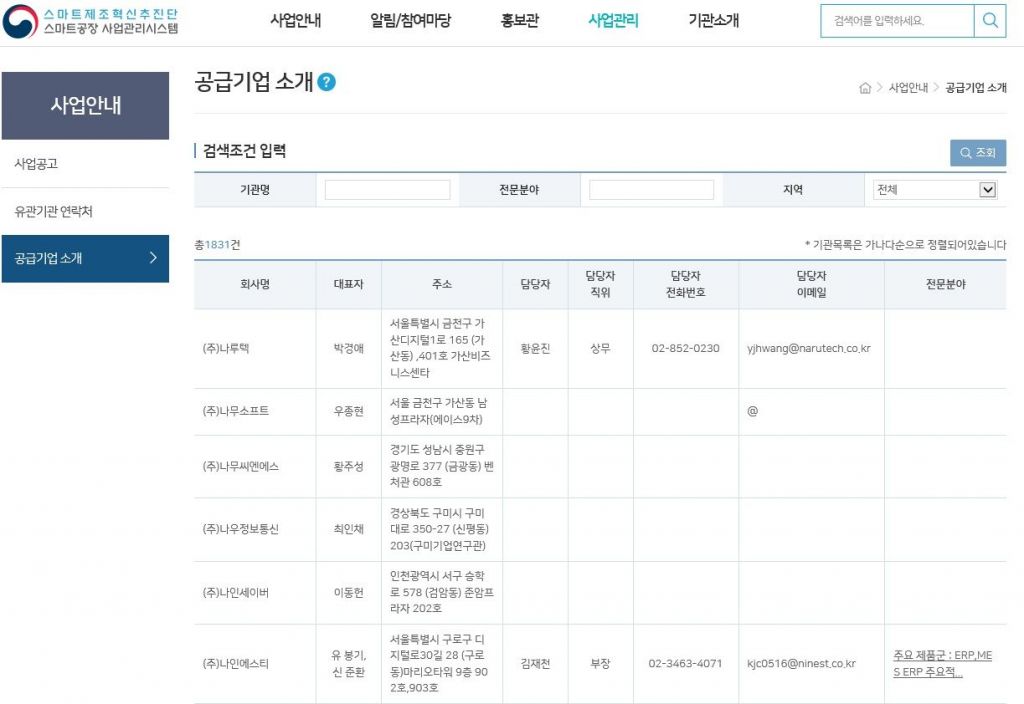Click the home breadcrumb icon
1024x704 pixels.
pyautogui.click(x=864, y=88)
